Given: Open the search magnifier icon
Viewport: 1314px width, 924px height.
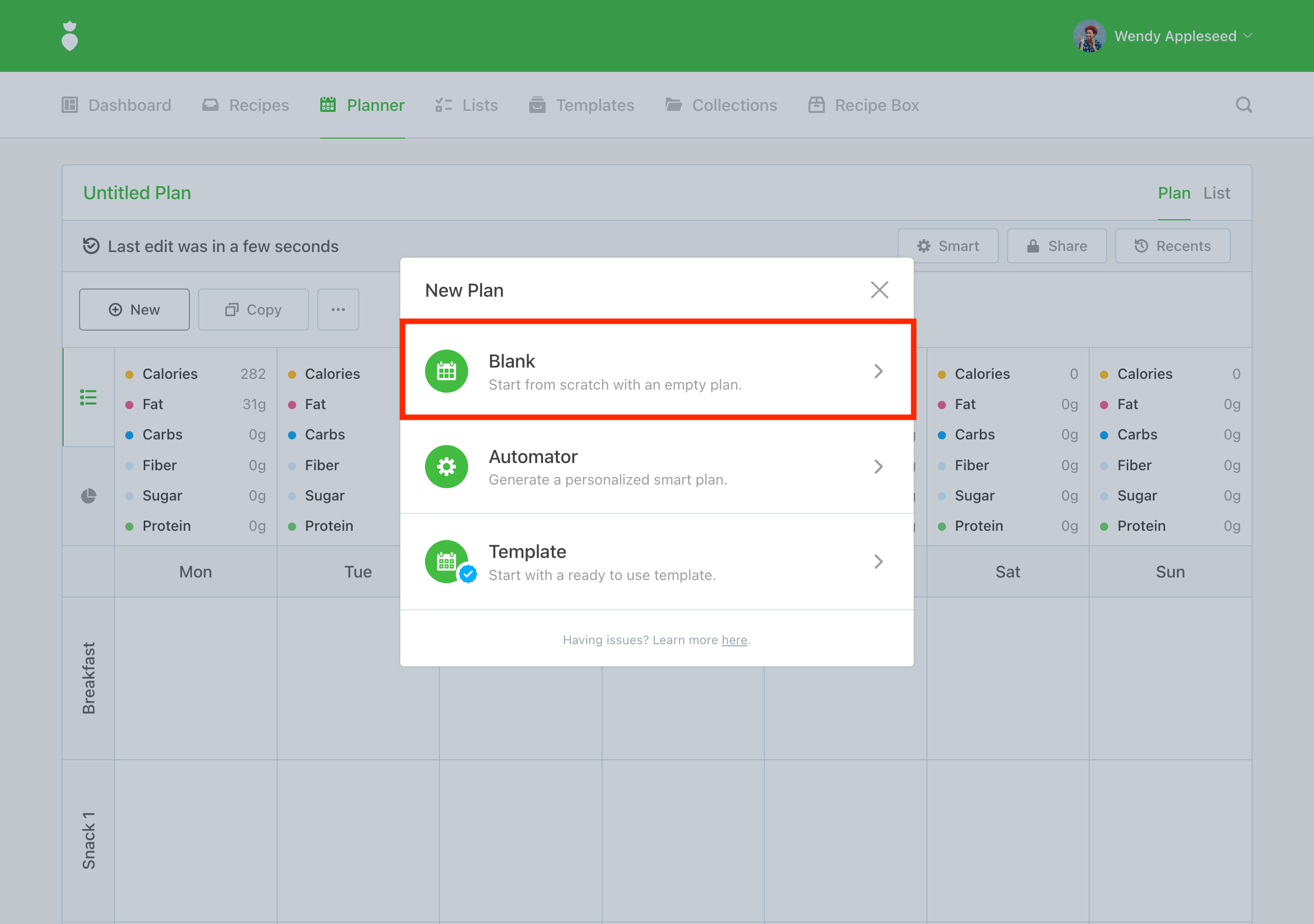Looking at the screenshot, I should click(x=1243, y=105).
